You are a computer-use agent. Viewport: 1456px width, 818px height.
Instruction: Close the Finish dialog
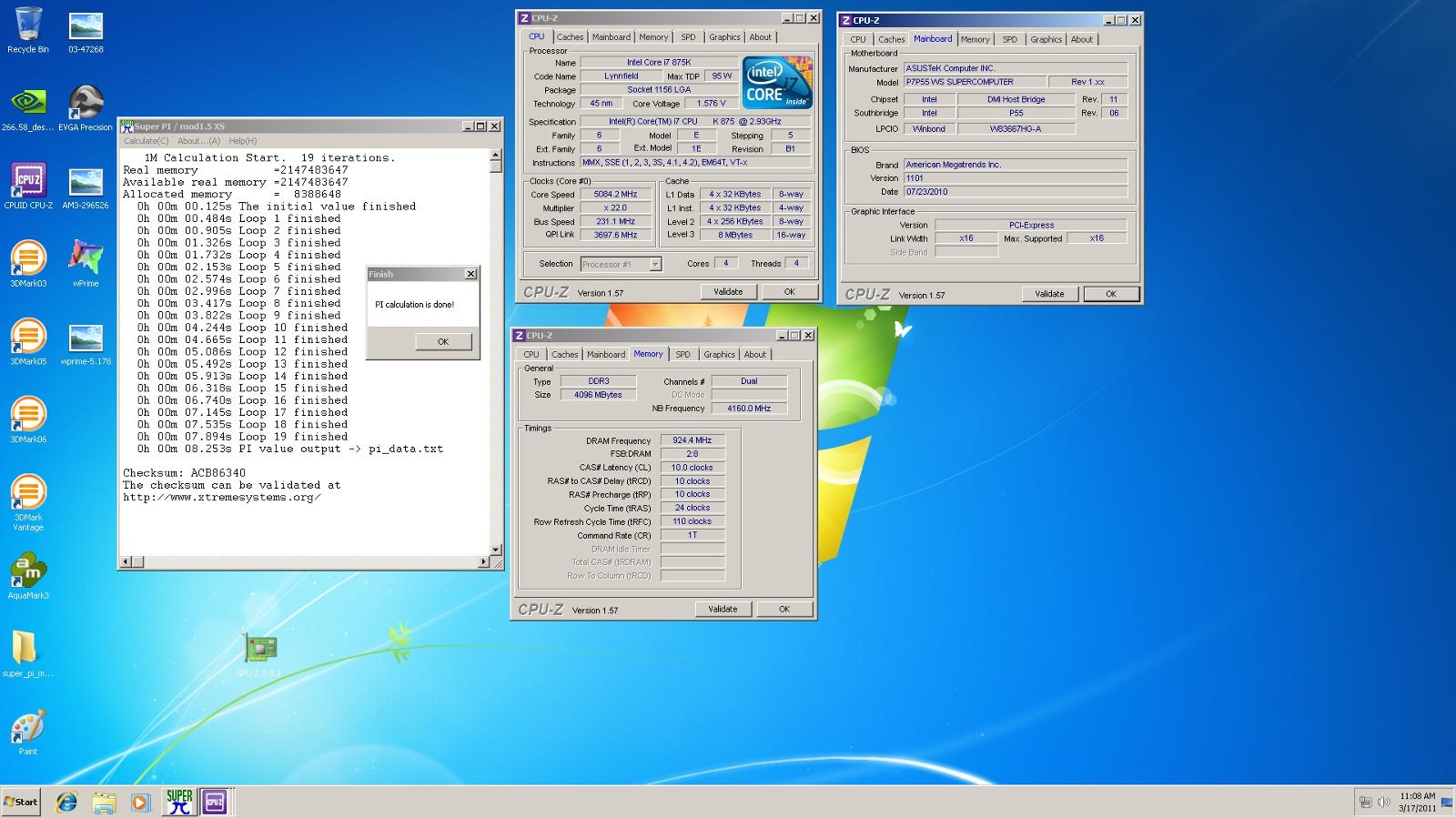[470, 274]
